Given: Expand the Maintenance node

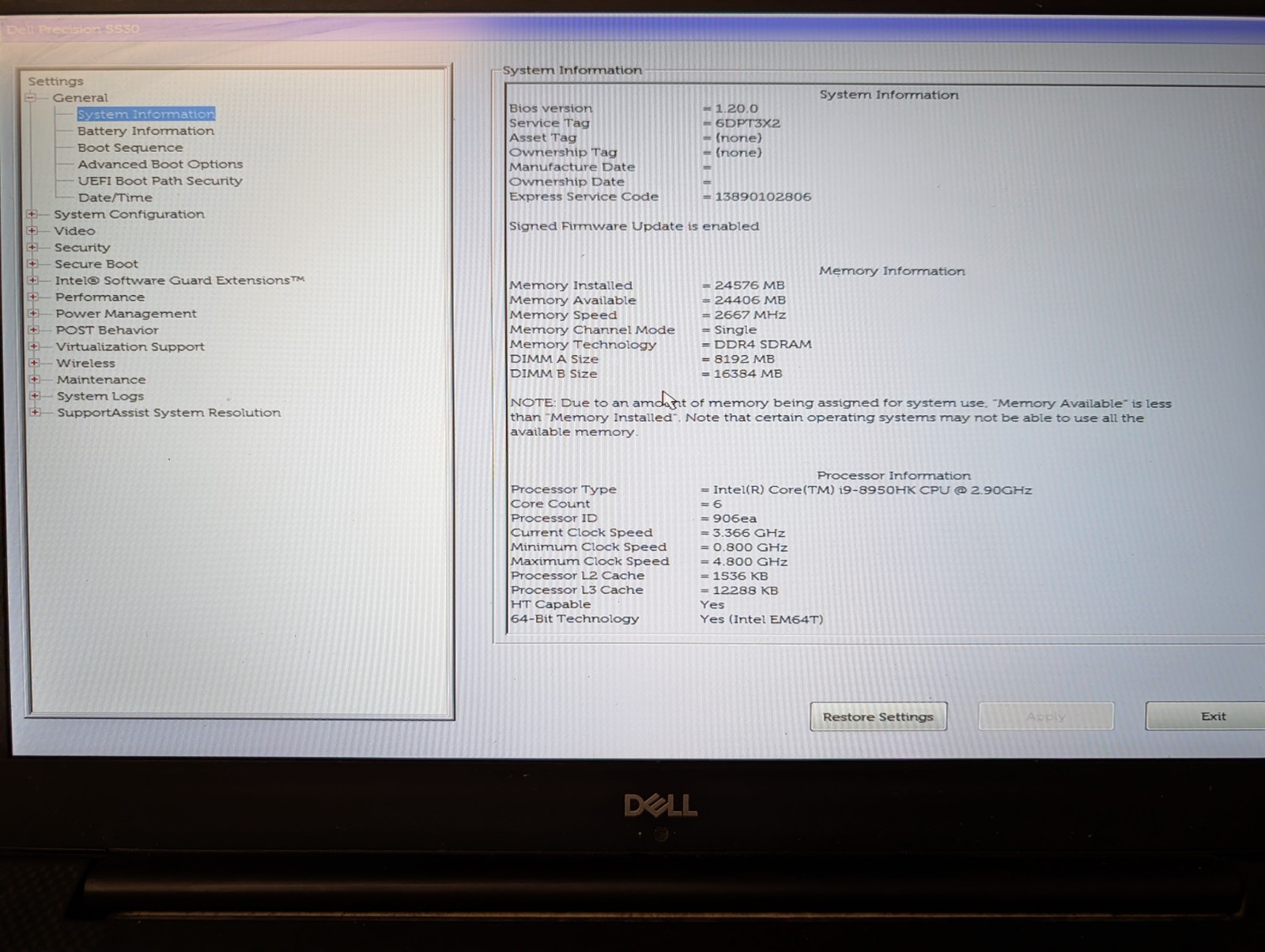Looking at the screenshot, I should [34, 380].
